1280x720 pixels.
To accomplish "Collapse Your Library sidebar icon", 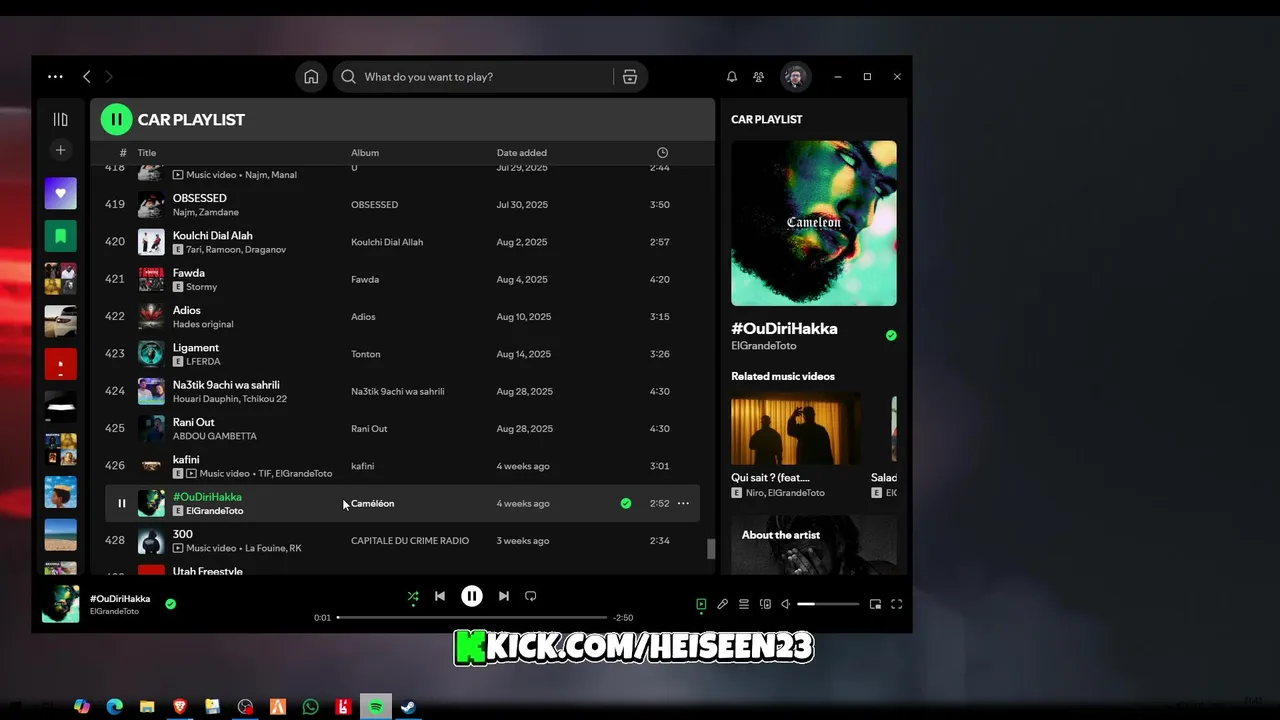I will click(61, 119).
